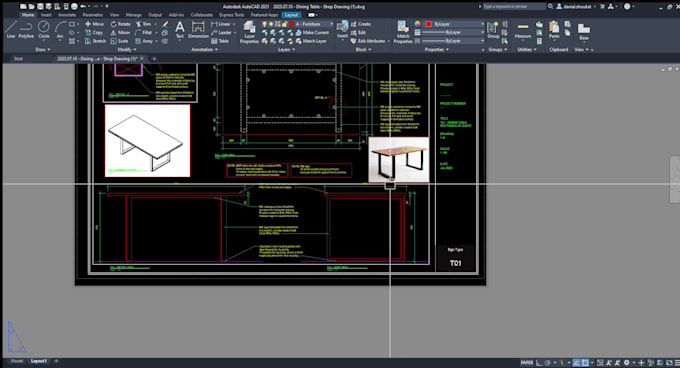Open the Manage ribbon tab
Screen dimensions: 680x368
pyautogui.click(x=134, y=15)
